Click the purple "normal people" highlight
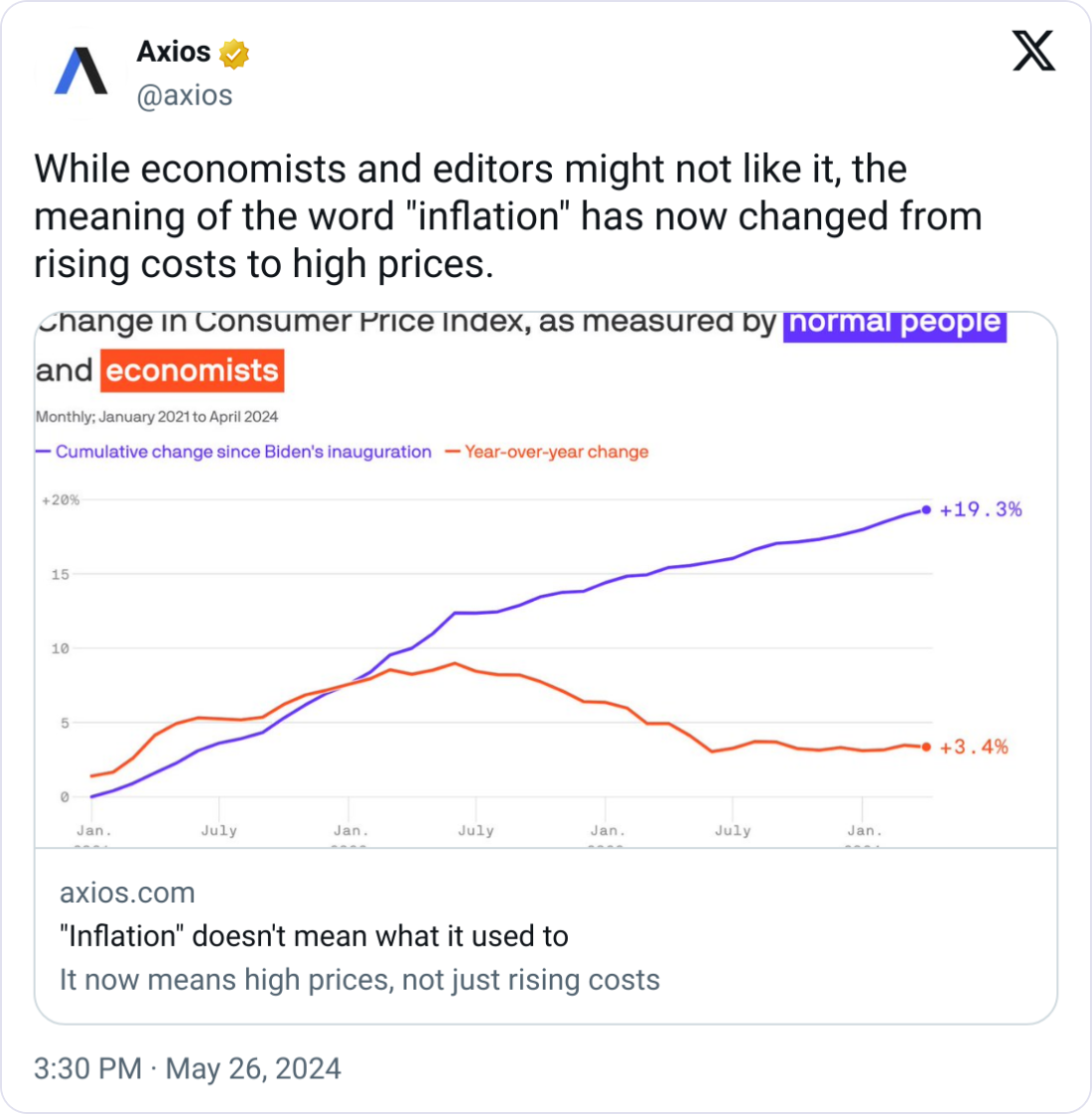1092x1114 pixels. click(x=894, y=324)
